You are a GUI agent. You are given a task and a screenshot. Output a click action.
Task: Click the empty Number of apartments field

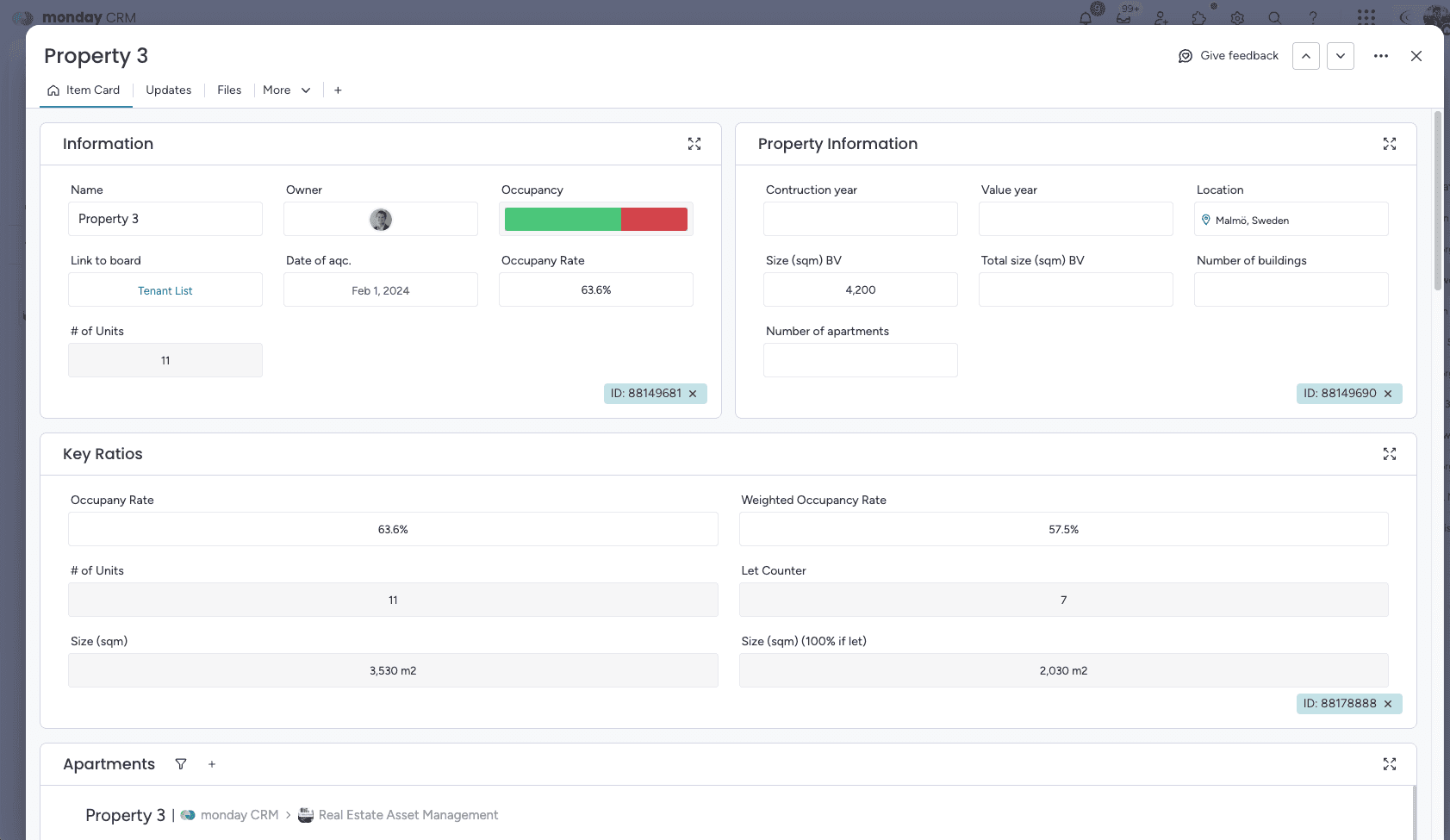(x=861, y=360)
